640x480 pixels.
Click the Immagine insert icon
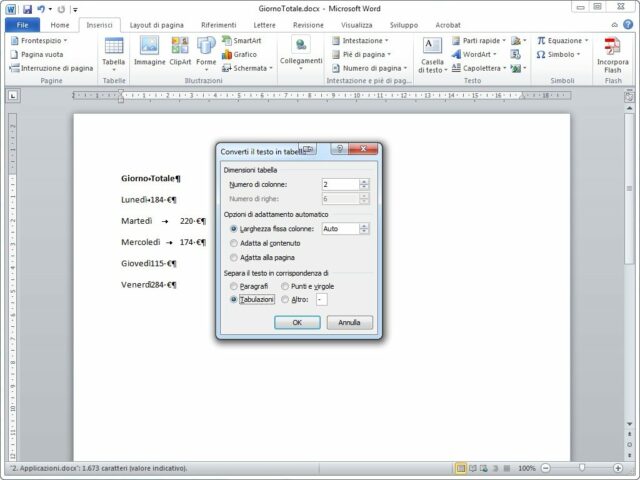150,52
